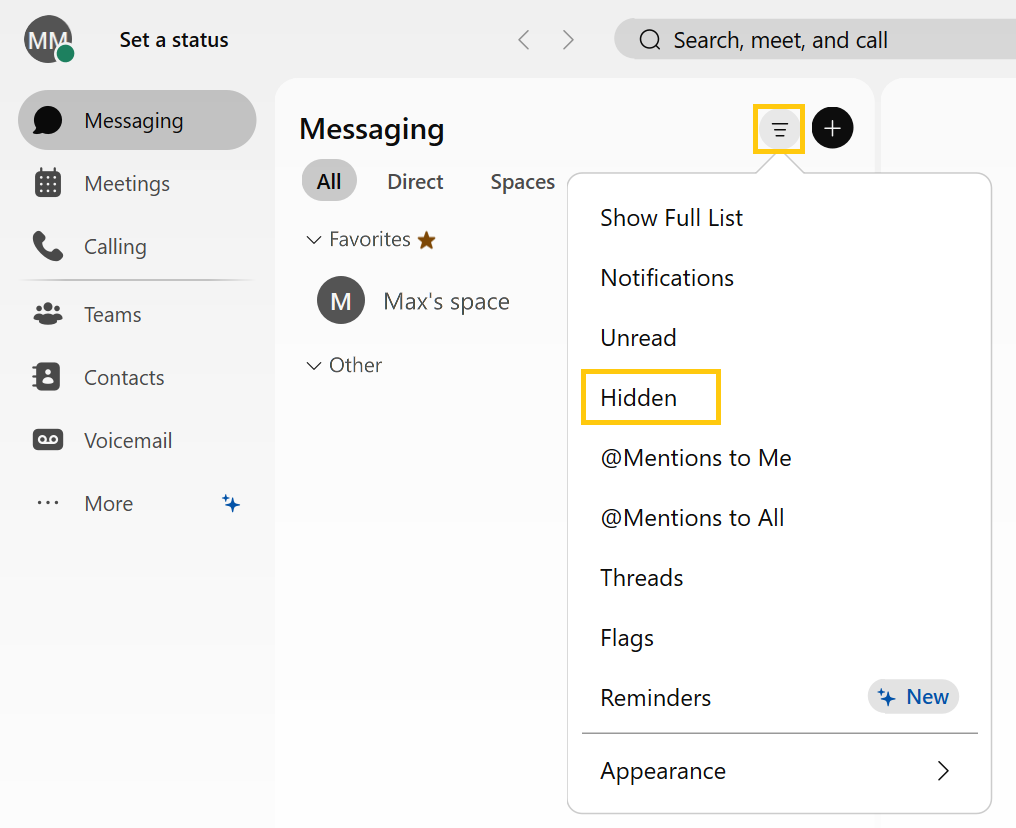1016x828 pixels.
Task: Collapse the Favorites section
Action: 314,240
